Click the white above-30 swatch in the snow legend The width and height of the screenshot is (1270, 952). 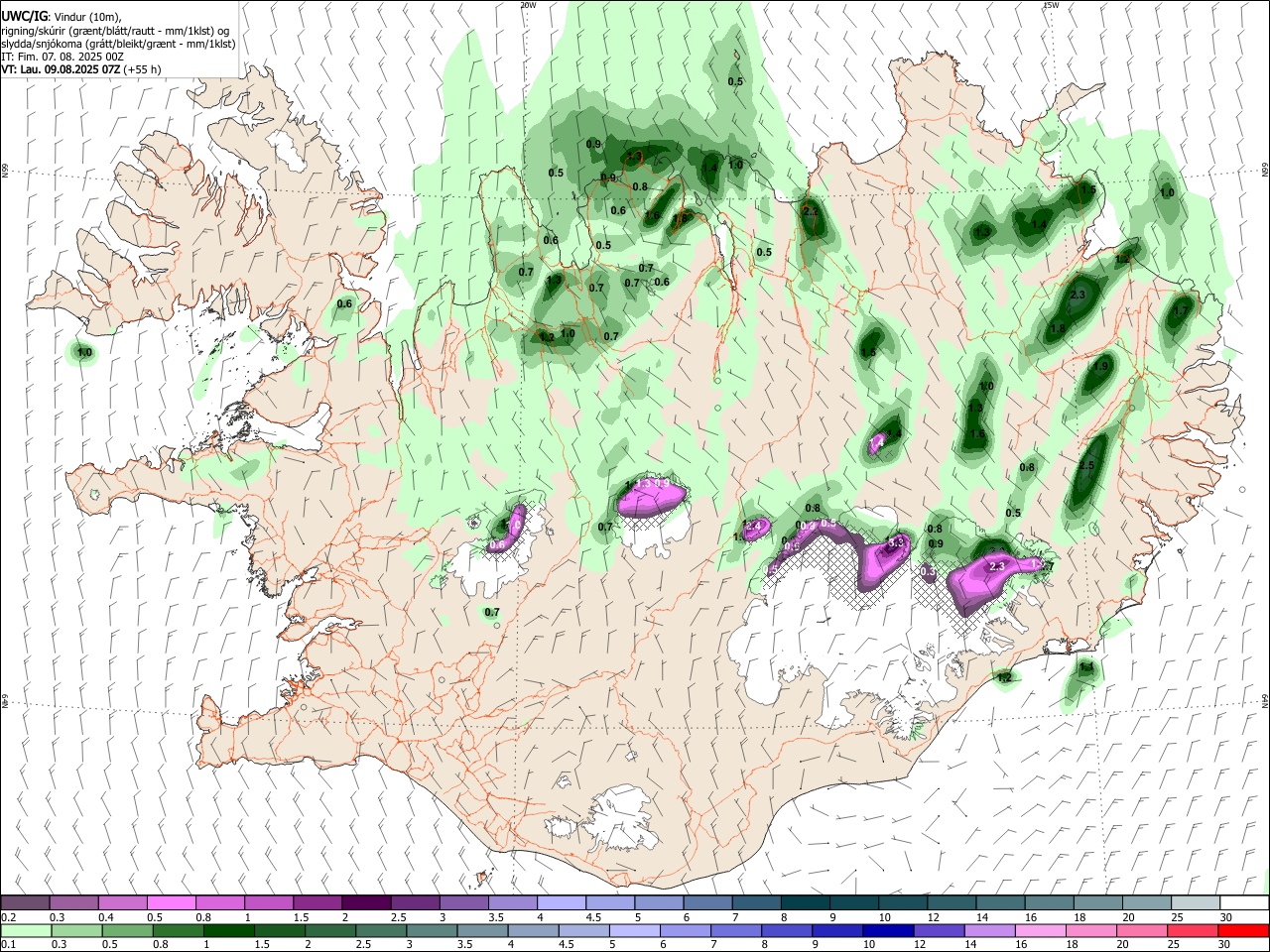tap(1245, 902)
